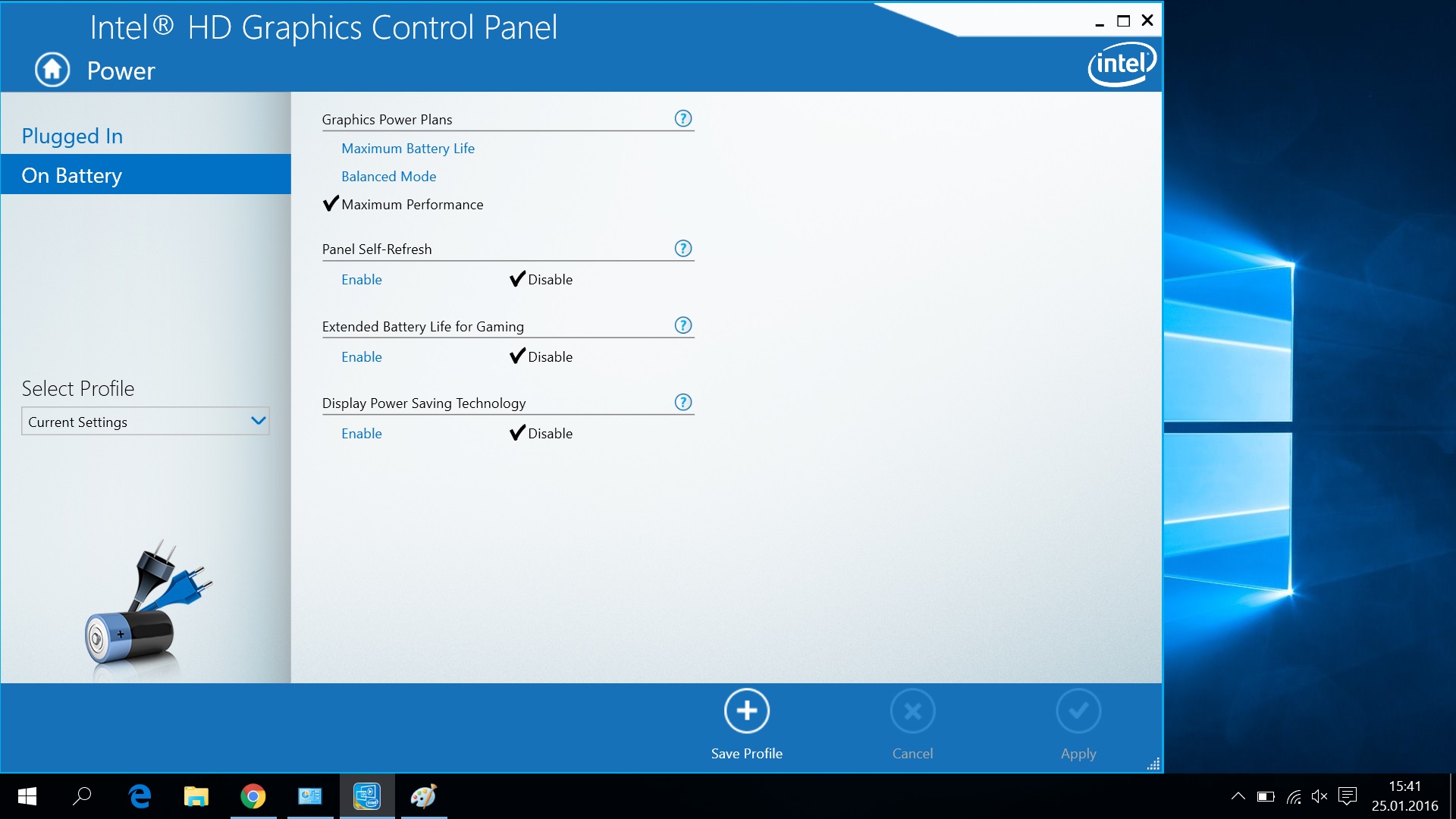This screenshot has height=819, width=1456.
Task: Click the Show Desktop strip
Action: pyautogui.click(x=1452, y=796)
